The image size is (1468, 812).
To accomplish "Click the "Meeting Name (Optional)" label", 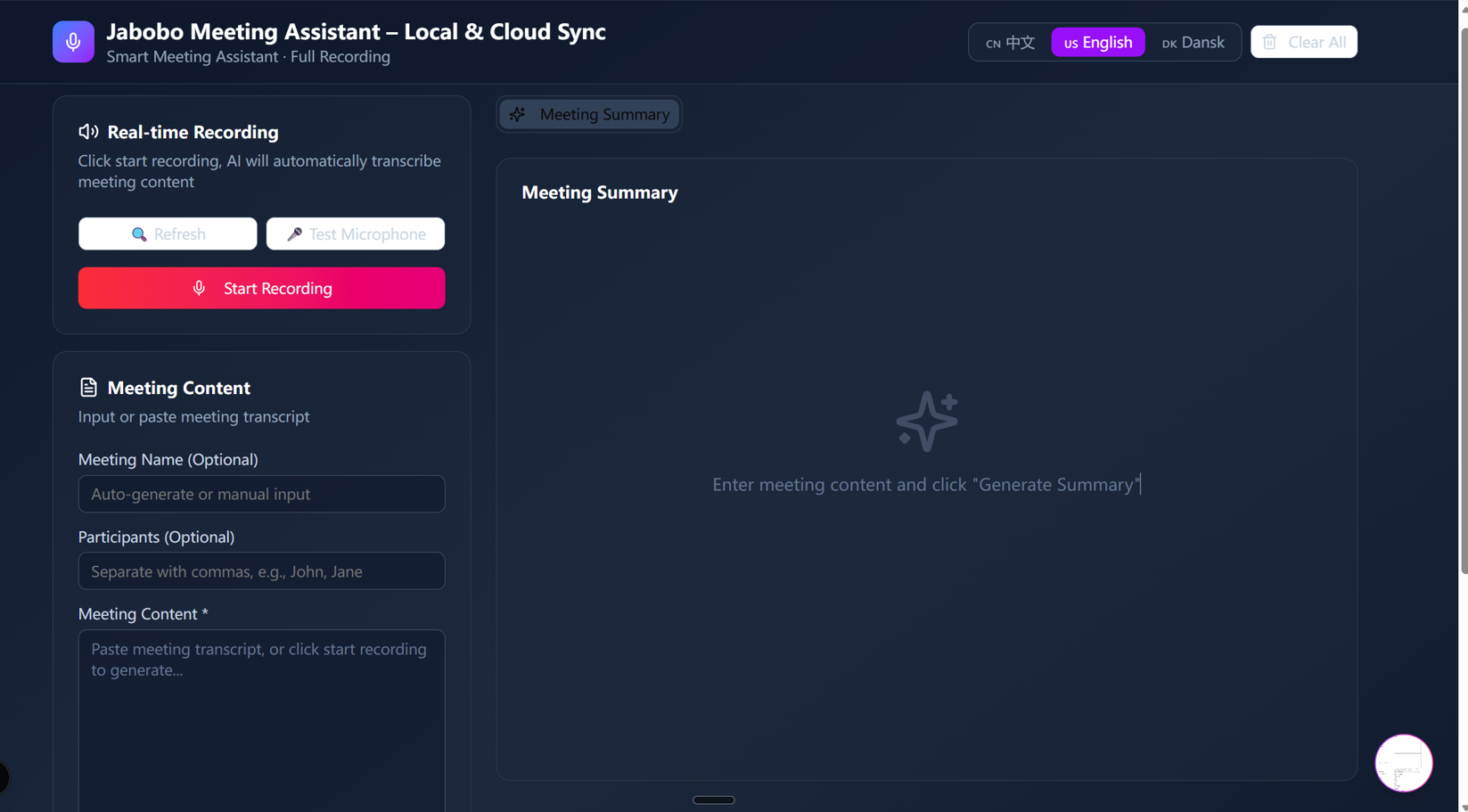I will pos(168,460).
